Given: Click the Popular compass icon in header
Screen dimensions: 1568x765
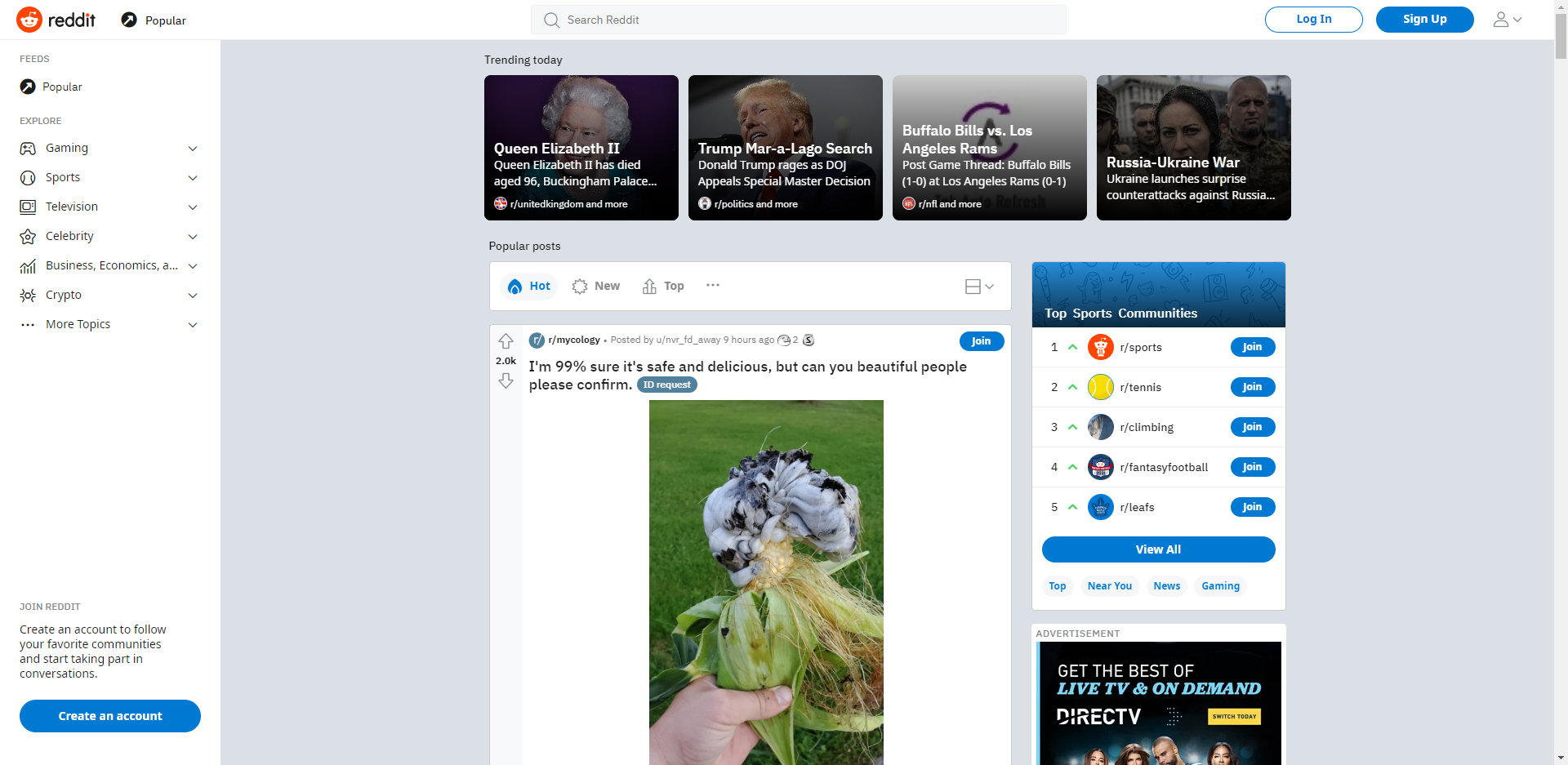Looking at the screenshot, I should point(129,20).
